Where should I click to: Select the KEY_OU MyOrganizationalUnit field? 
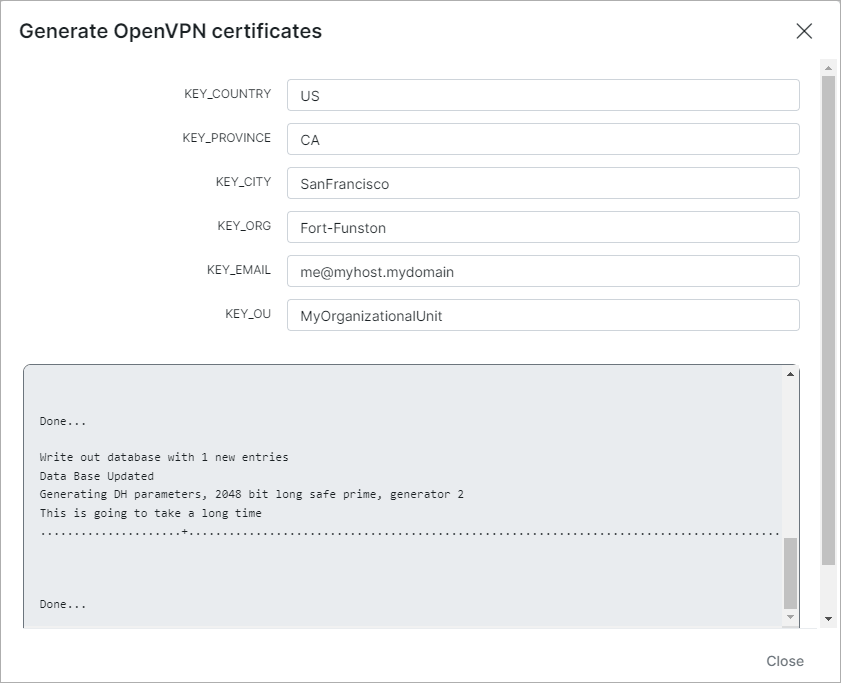point(543,315)
